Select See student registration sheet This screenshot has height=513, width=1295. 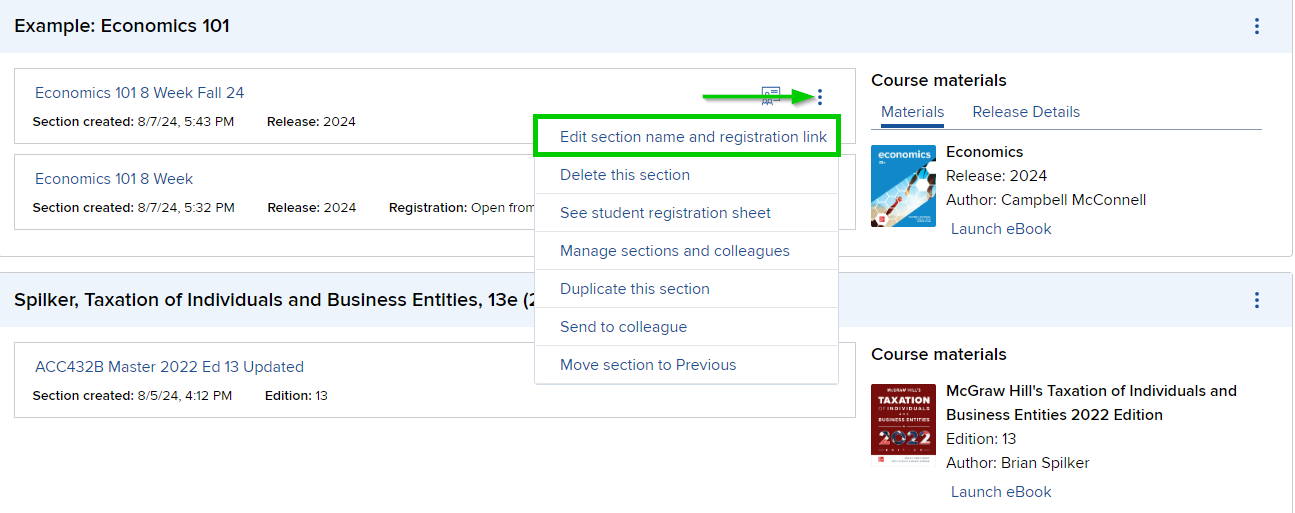(665, 213)
